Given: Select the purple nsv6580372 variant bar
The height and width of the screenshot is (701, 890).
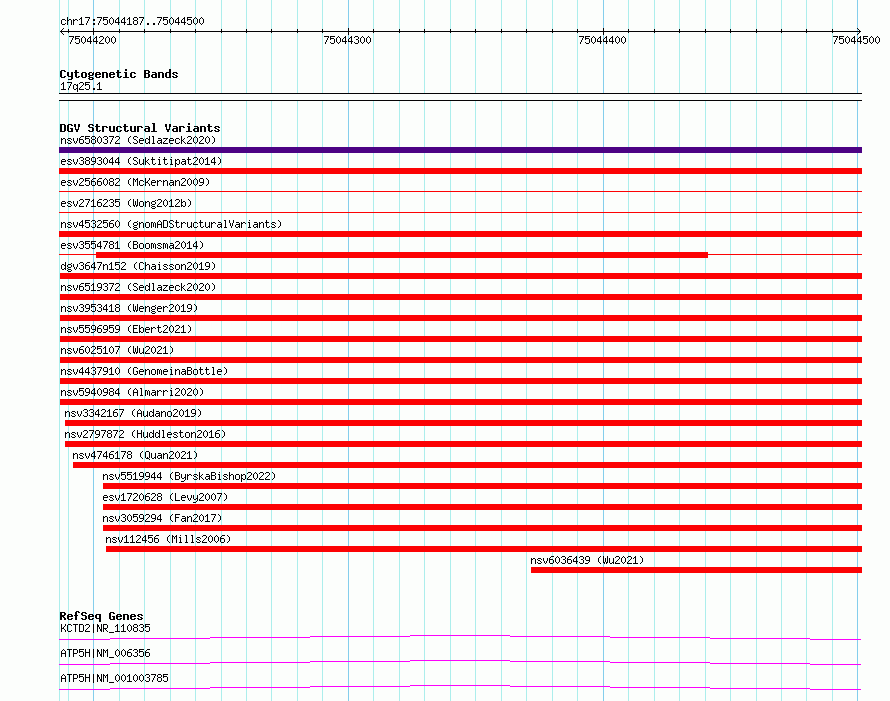Looking at the screenshot, I should coord(460,150).
